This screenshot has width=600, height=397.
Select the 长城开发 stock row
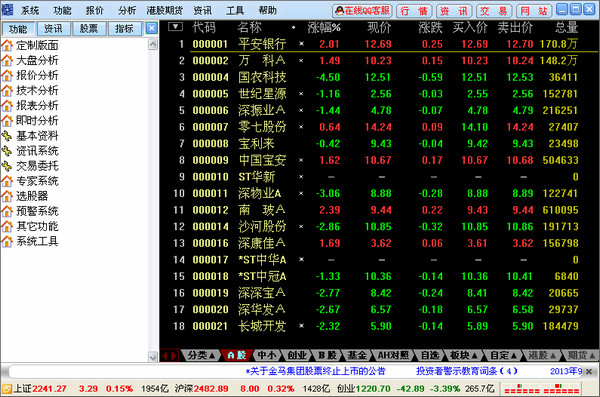click(x=378, y=326)
